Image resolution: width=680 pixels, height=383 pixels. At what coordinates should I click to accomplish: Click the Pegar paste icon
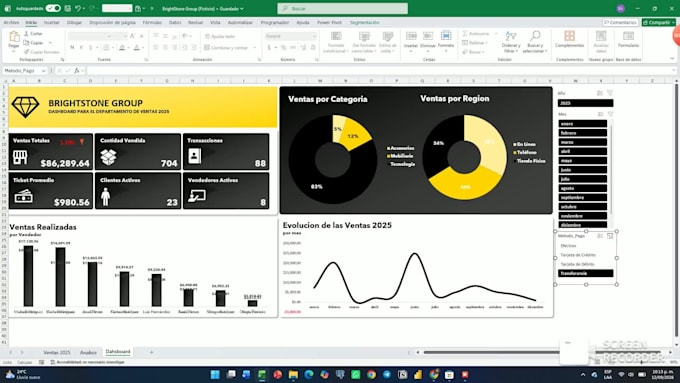click(x=14, y=37)
